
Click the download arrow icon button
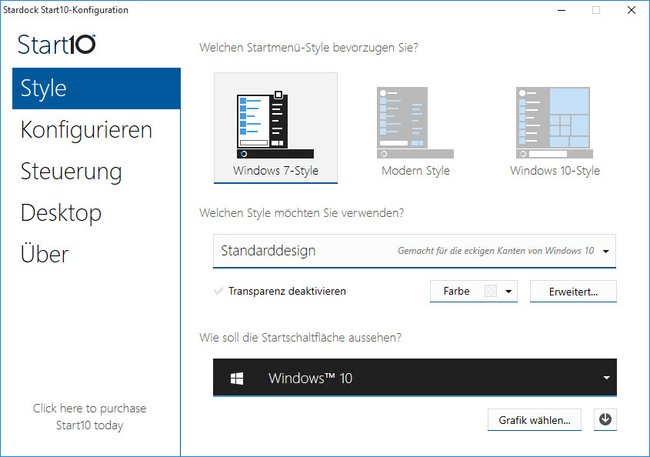pyautogui.click(x=605, y=420)
